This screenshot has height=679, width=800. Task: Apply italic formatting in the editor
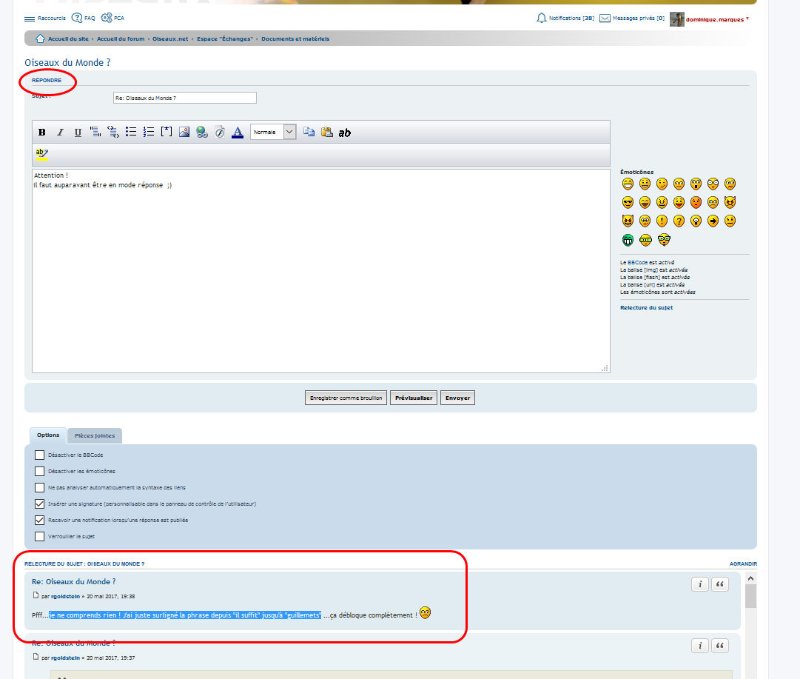[x=60, y=132]
